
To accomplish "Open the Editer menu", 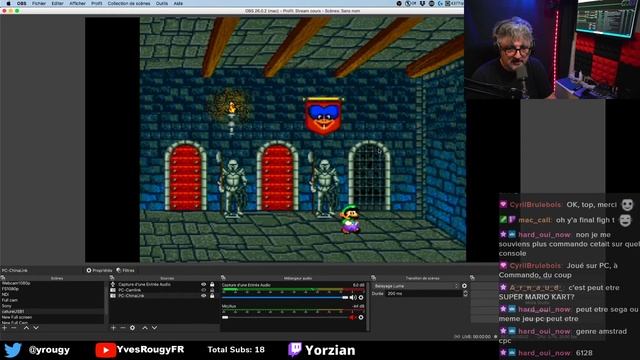I will click(x=57, y=3).
